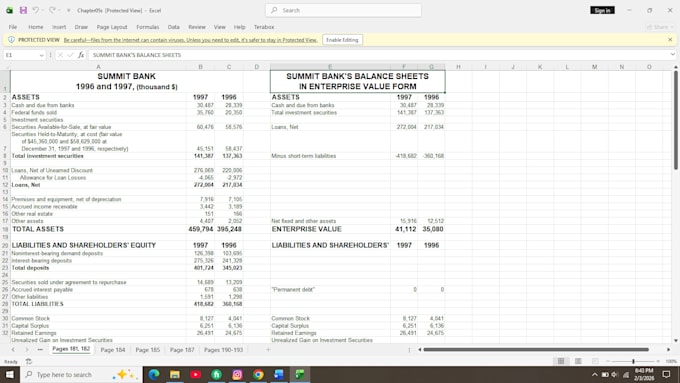The width and height of the screenshot is (680, 383).
Task: Open the Draw ribbon tab
Action: pyautogui.click(x=81, y=27)
